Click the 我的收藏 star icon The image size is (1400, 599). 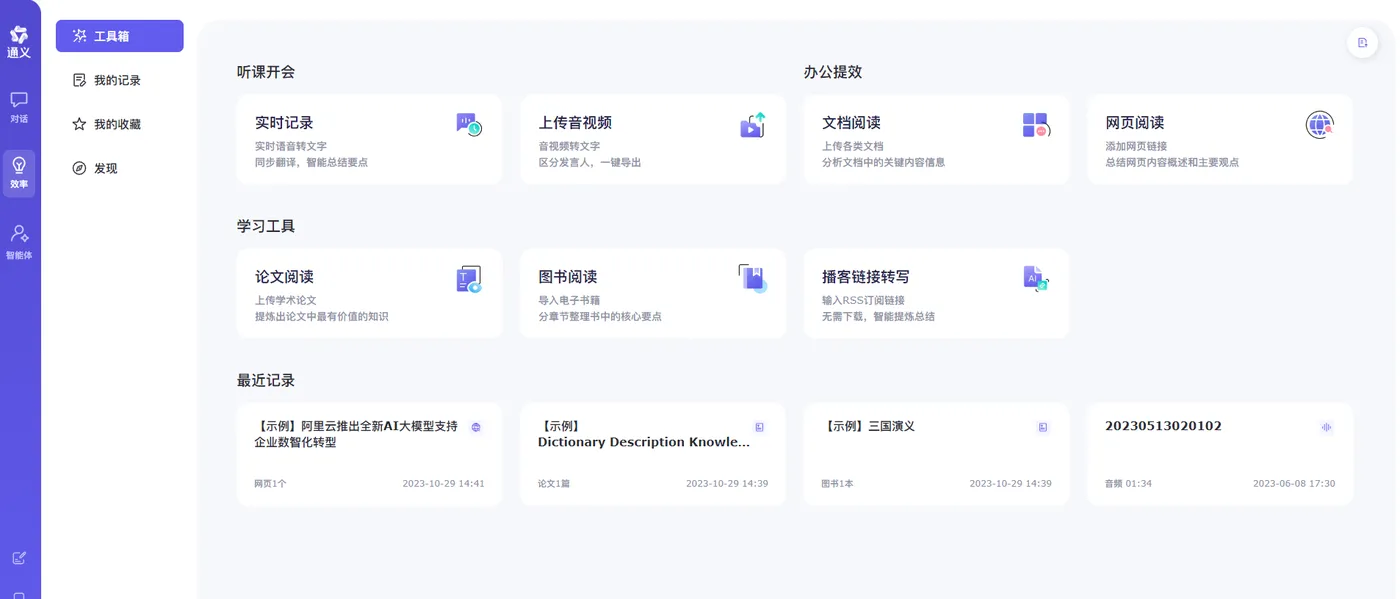[79, 124]
